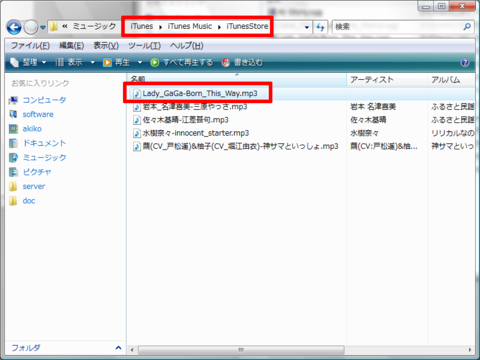480x360 pixels.
Task: Click the horizontal scrollbar thumb
Action: click(241, 350)
